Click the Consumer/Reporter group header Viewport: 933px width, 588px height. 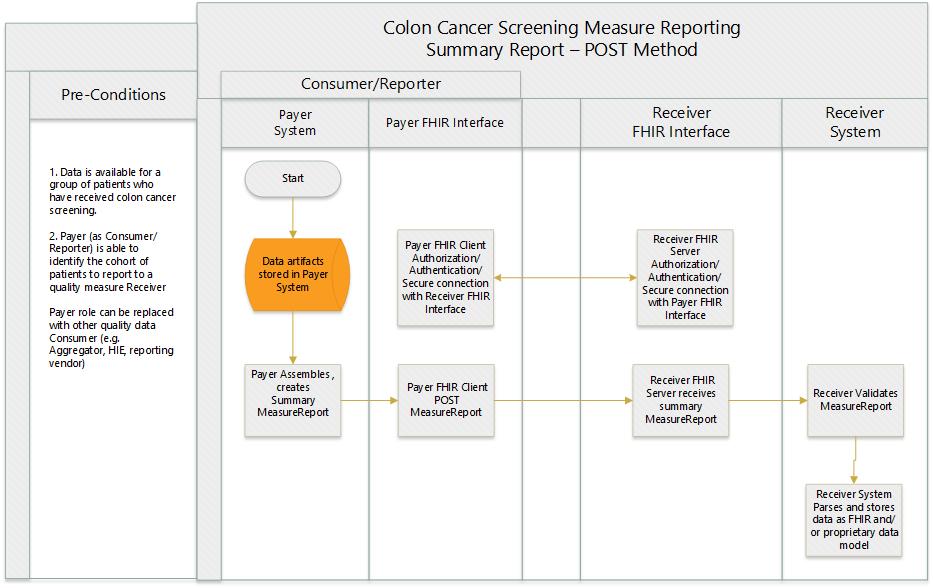pyautogui.click(x=370, y=85)
